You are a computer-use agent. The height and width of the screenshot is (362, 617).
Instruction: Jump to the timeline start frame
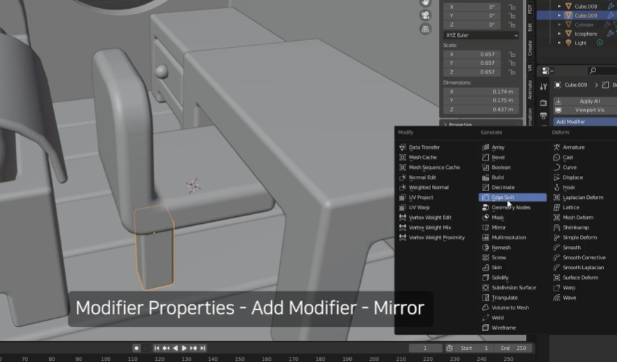tap(157, 348)
